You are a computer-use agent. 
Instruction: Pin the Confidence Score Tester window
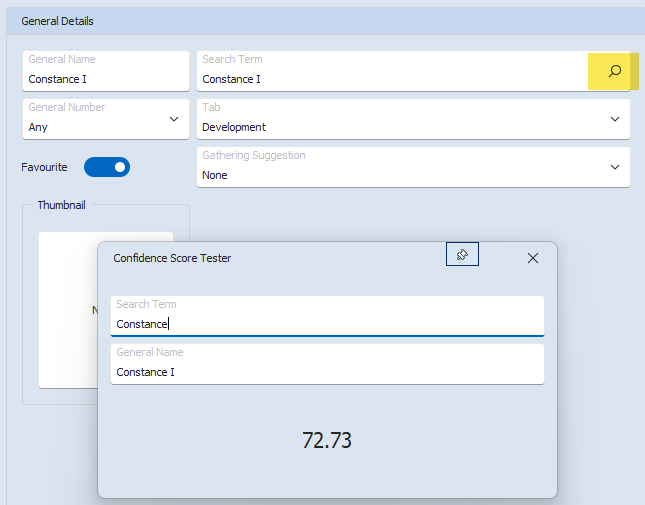pos(462,255)
